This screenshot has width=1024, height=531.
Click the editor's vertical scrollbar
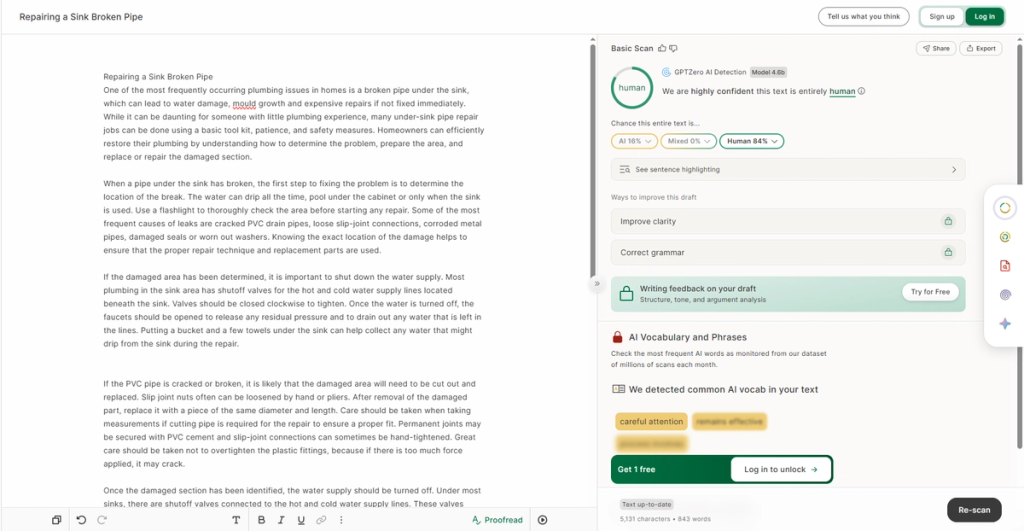click(x=593, y=160)
